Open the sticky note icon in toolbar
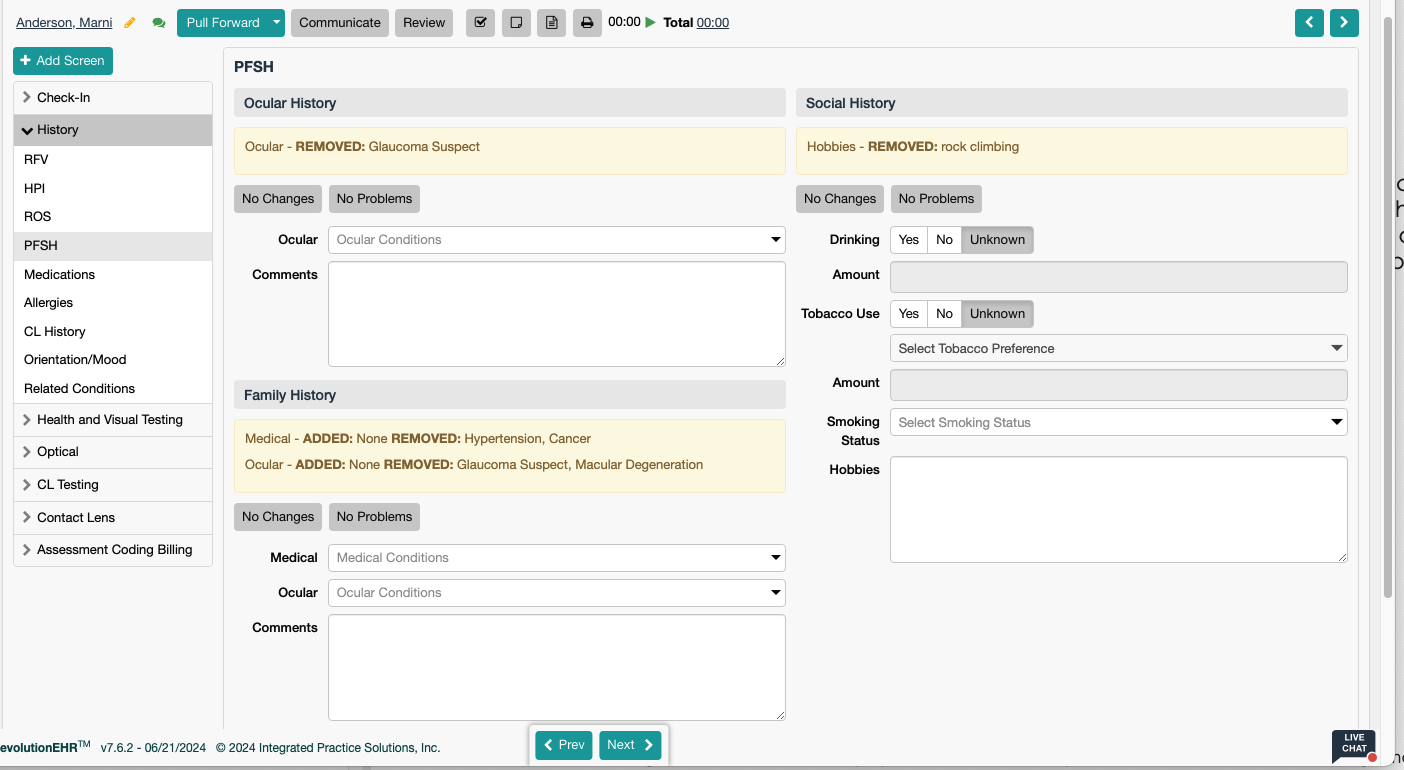 coord(516,23)
